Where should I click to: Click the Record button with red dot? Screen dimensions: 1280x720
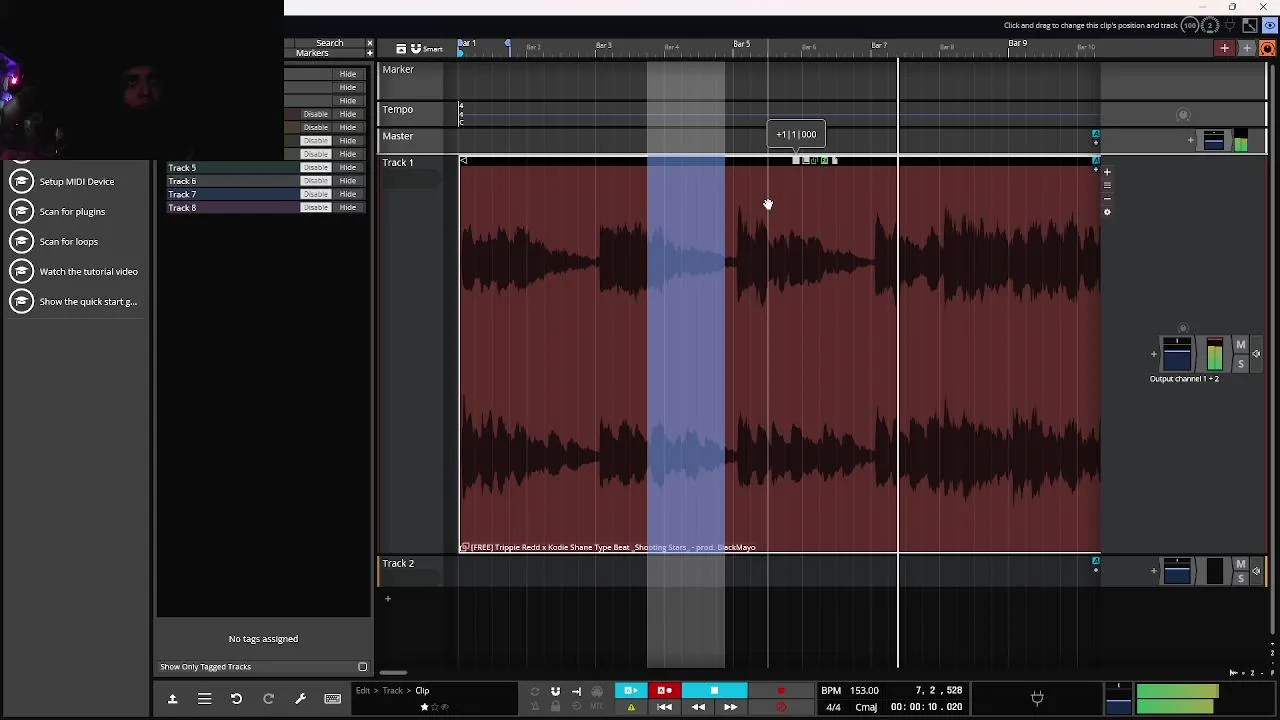tap(781, 691)
